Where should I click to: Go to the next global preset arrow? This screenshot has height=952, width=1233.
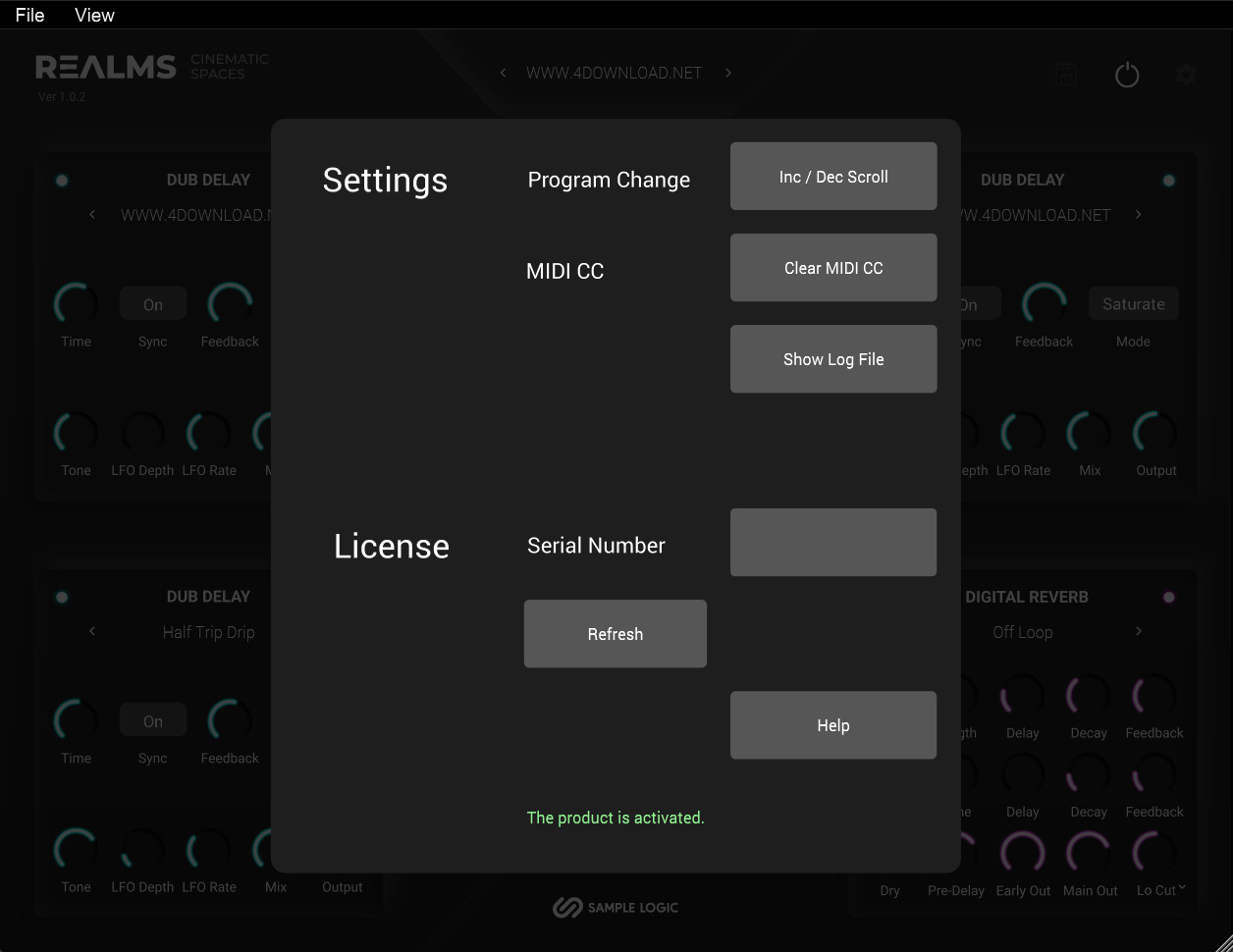pyautogui.click(x=727, y=73)
